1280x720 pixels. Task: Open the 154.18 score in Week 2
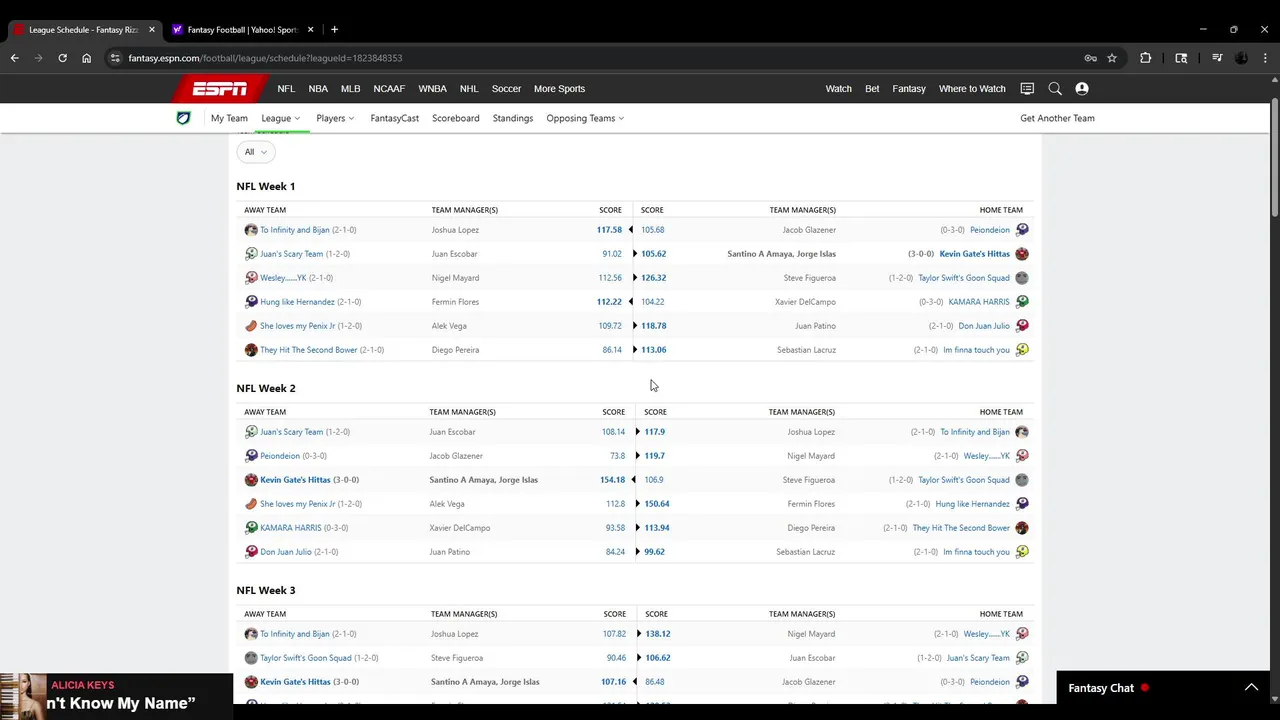(612, 480)
